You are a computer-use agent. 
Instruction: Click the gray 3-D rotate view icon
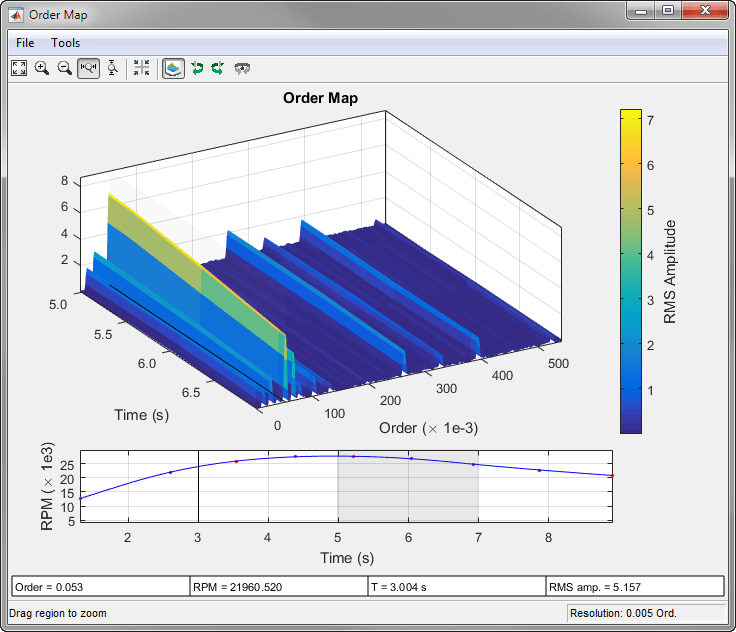[x=242, y=69]
